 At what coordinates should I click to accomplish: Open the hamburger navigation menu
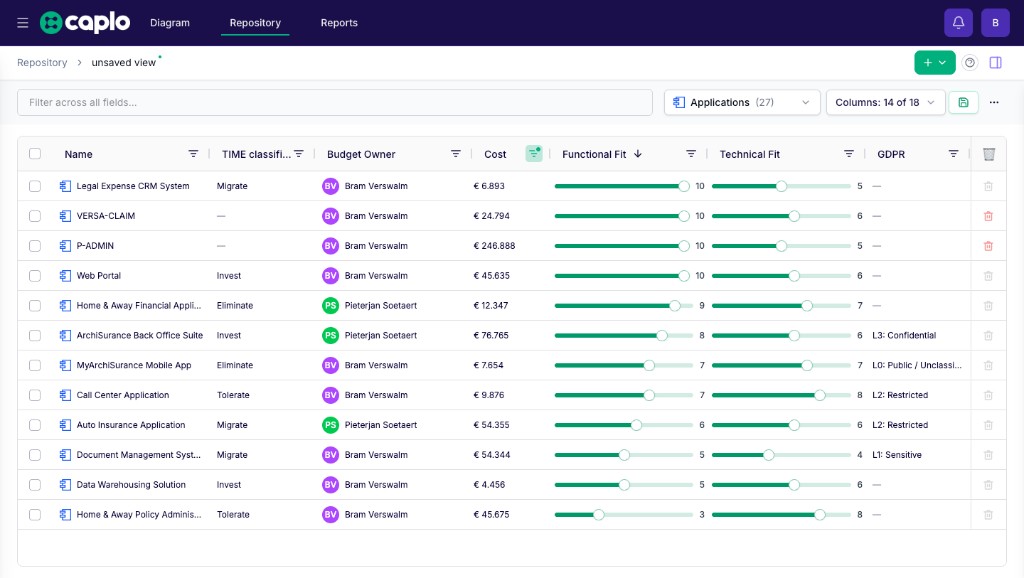click(23, 23)
